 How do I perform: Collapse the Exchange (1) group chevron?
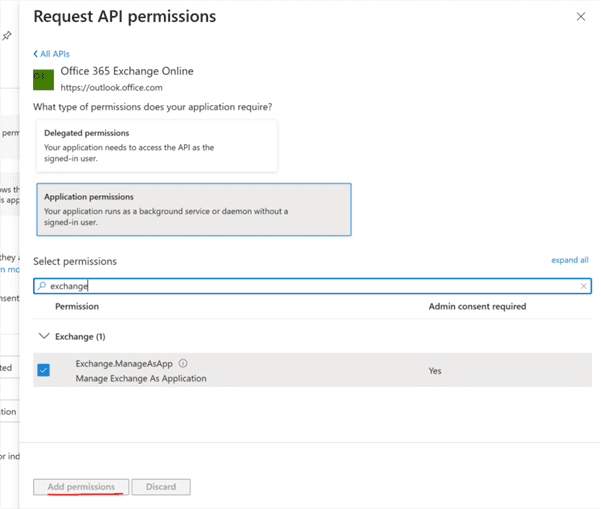(41, 337)
